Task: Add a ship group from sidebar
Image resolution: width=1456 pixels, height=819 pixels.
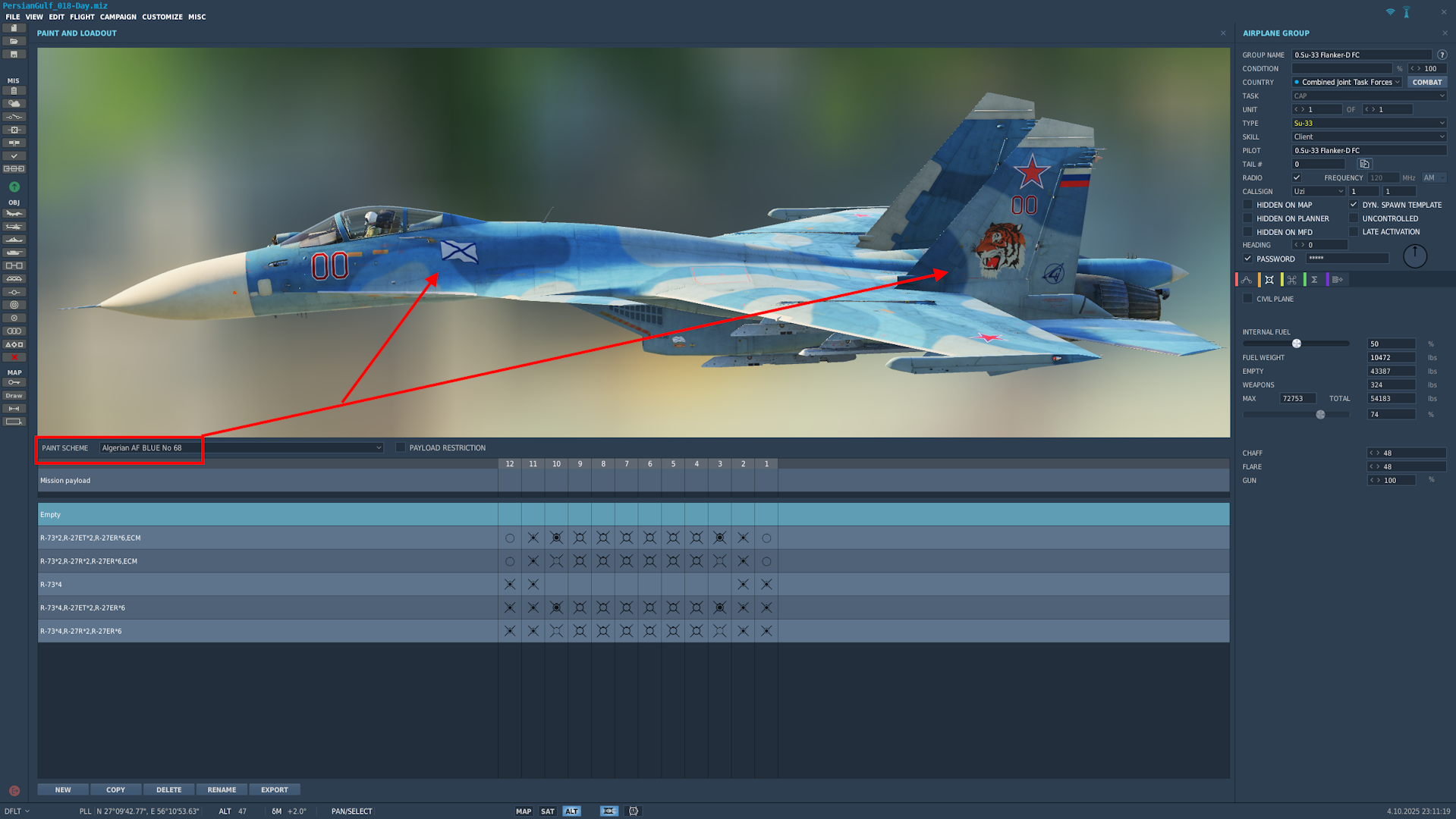Action: tap(14, 240)
